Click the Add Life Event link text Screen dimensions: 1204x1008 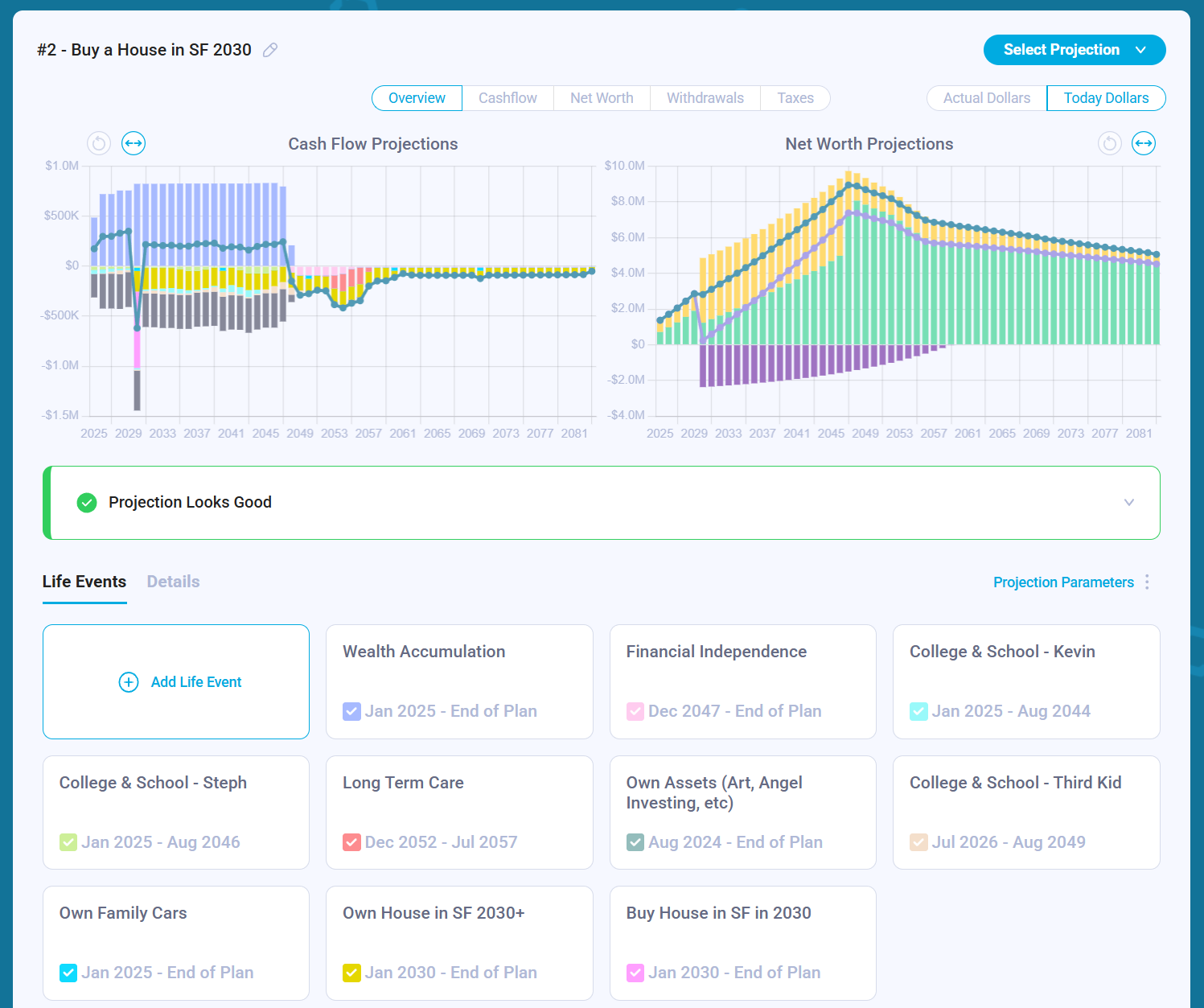tap(196, 682)
